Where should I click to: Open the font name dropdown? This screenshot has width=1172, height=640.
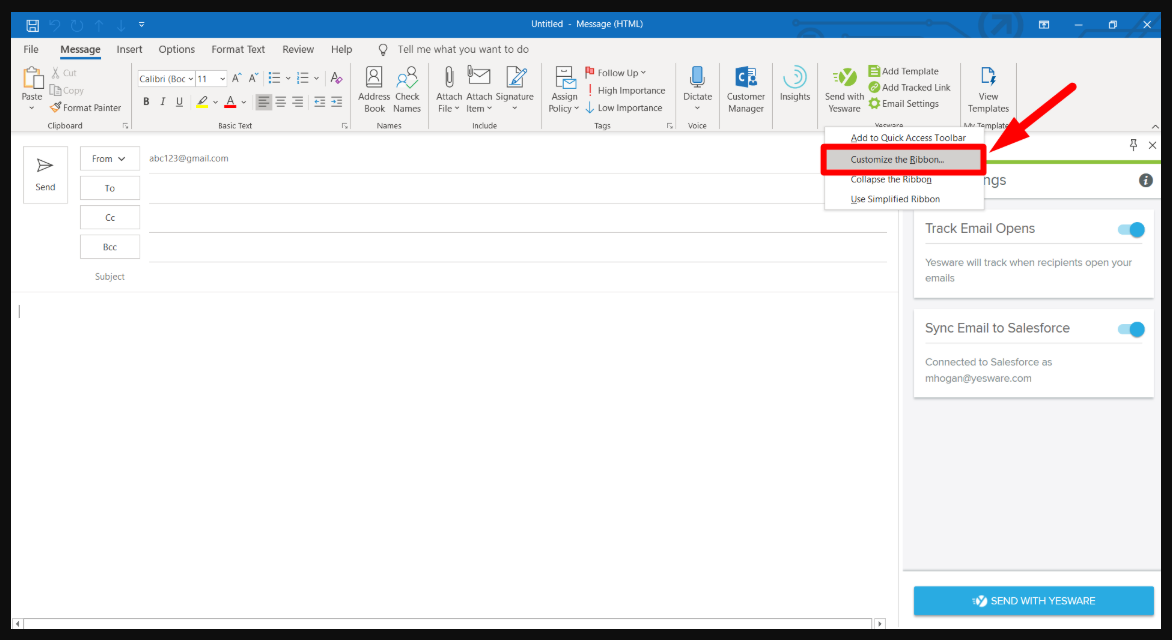pos(191,79)
